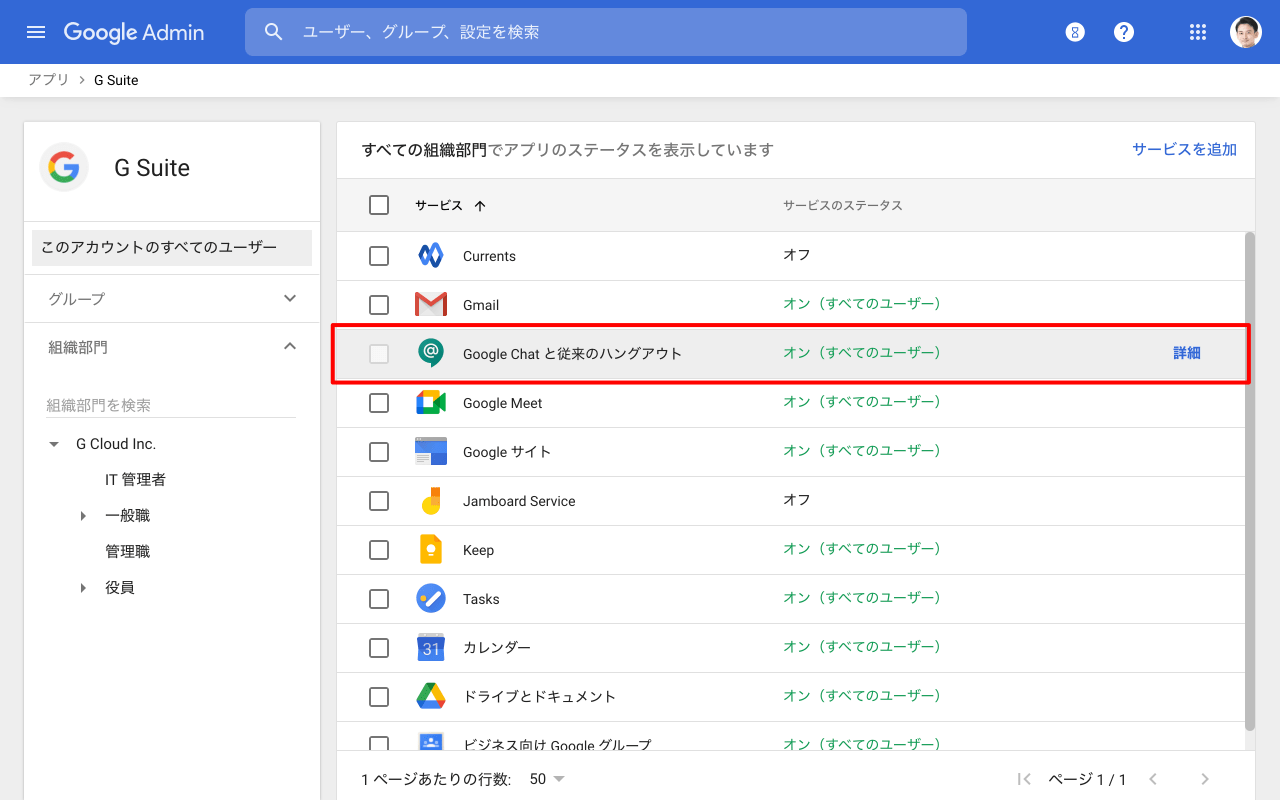Click the Currents service icon
The width and height of the screenshot is (1280, 800).
tap(431, 256)
